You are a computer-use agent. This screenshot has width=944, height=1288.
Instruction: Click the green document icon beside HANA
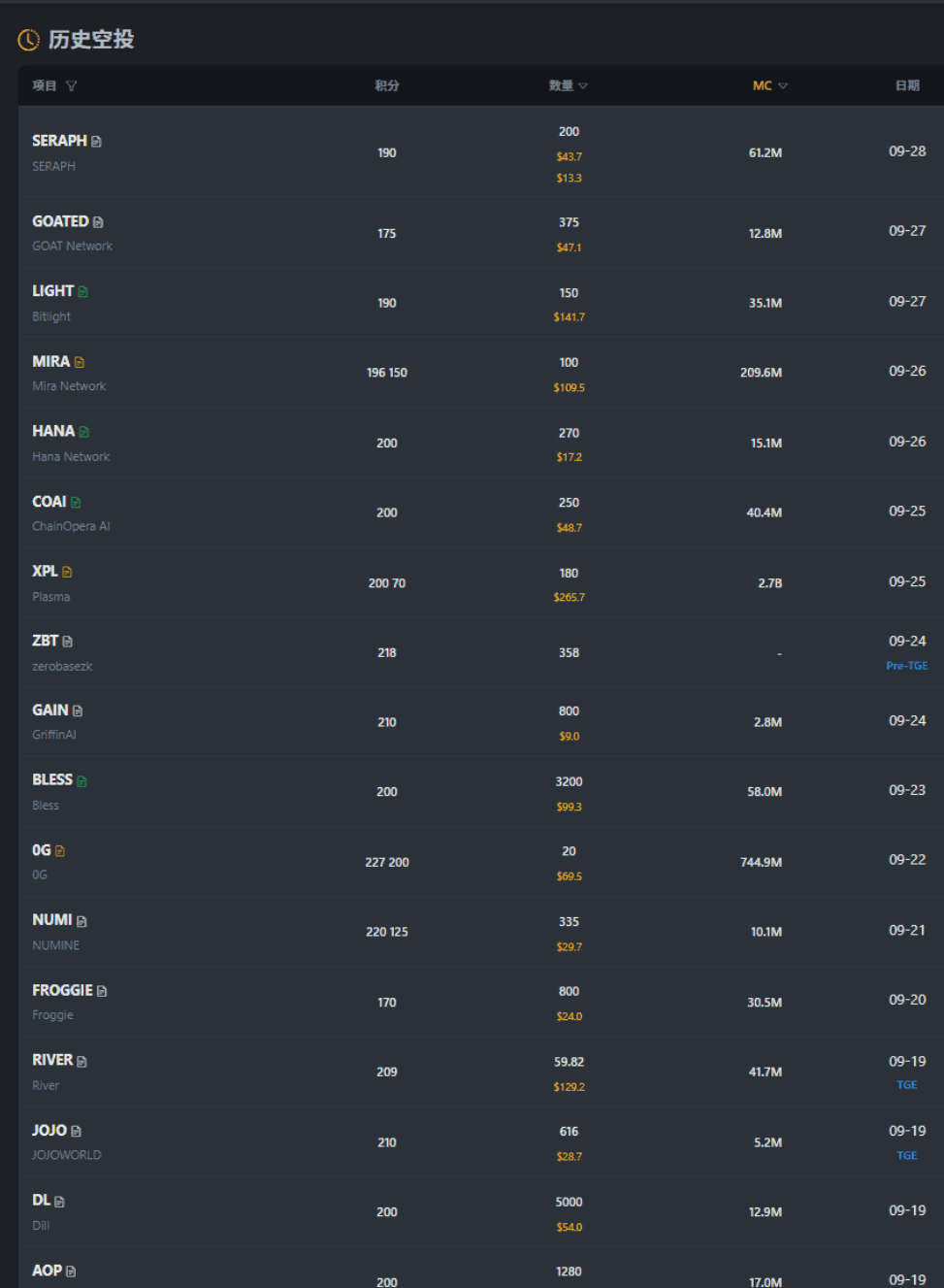[x=83, y=432]
